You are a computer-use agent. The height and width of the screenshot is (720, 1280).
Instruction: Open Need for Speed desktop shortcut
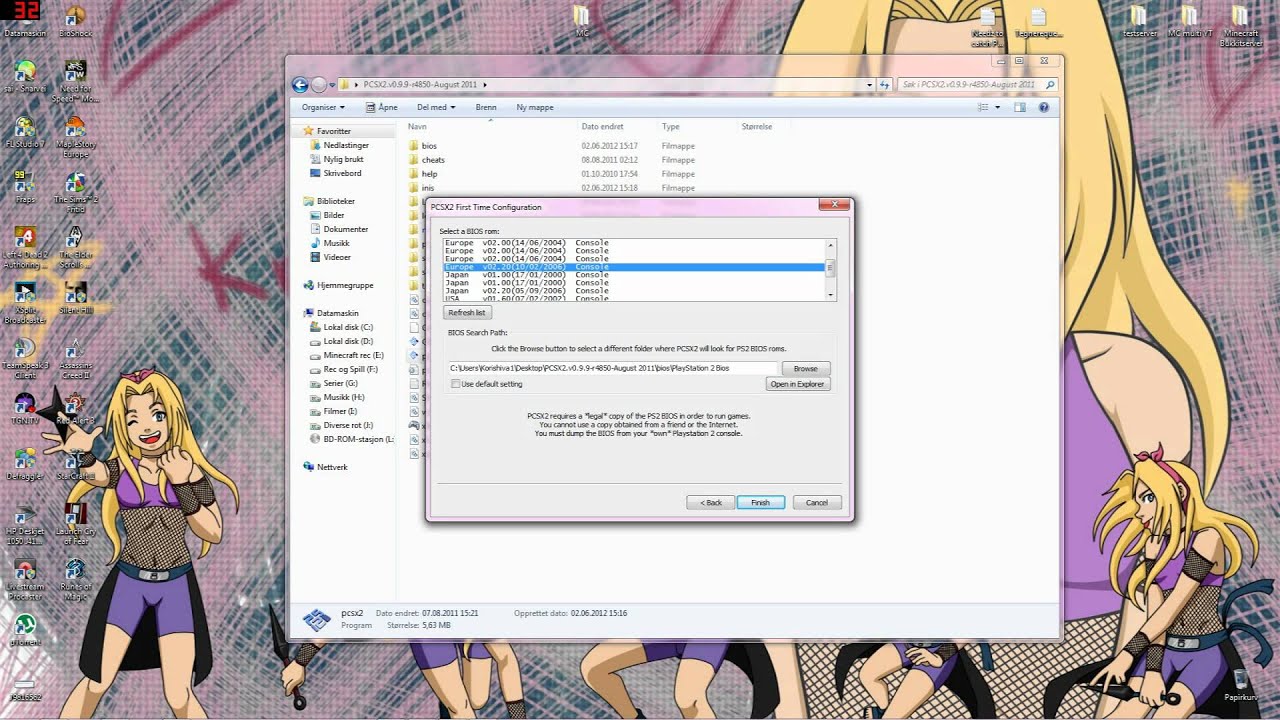tap(75, 82)
